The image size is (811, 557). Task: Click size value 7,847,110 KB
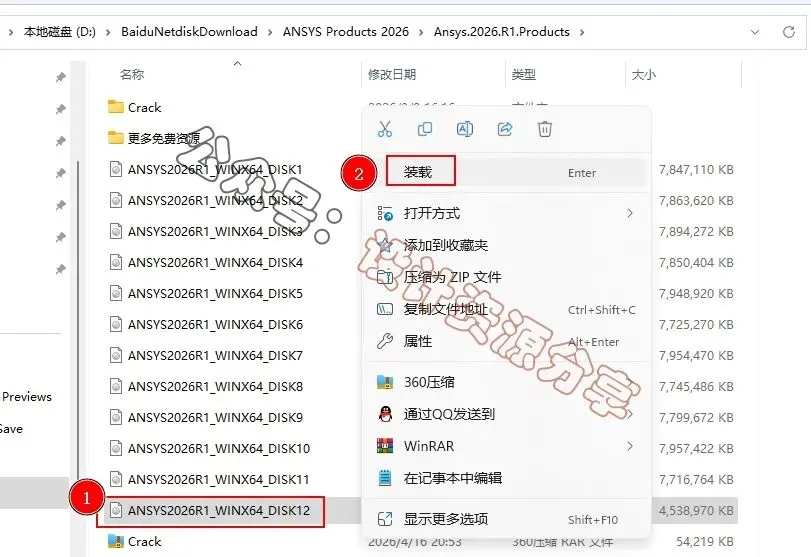coord(696,170)
